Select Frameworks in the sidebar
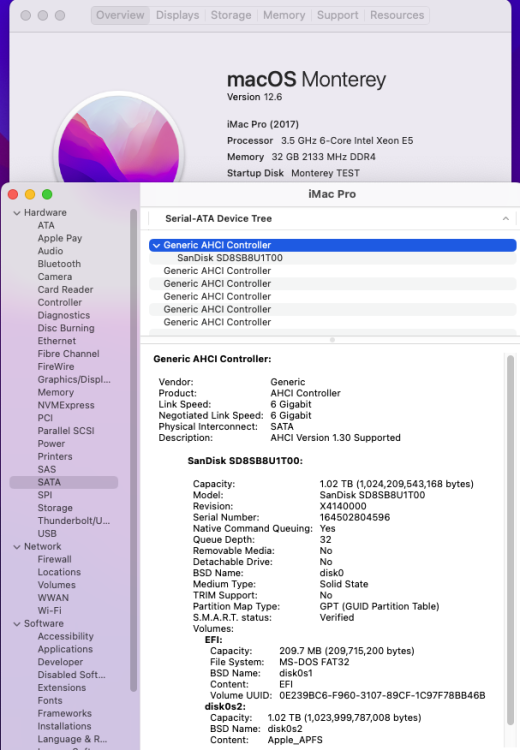This screenshot has width=520, height=750. point(65,714)
